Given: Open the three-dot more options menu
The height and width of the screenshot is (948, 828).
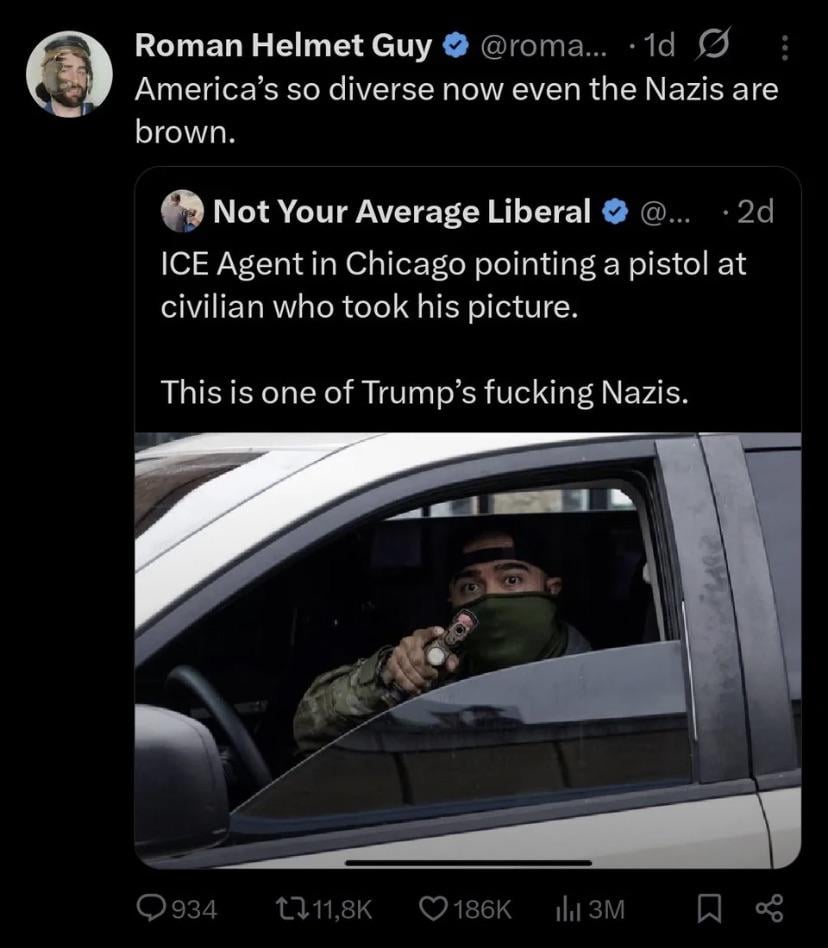Looking at the screenshot, I should coord(784,48).
